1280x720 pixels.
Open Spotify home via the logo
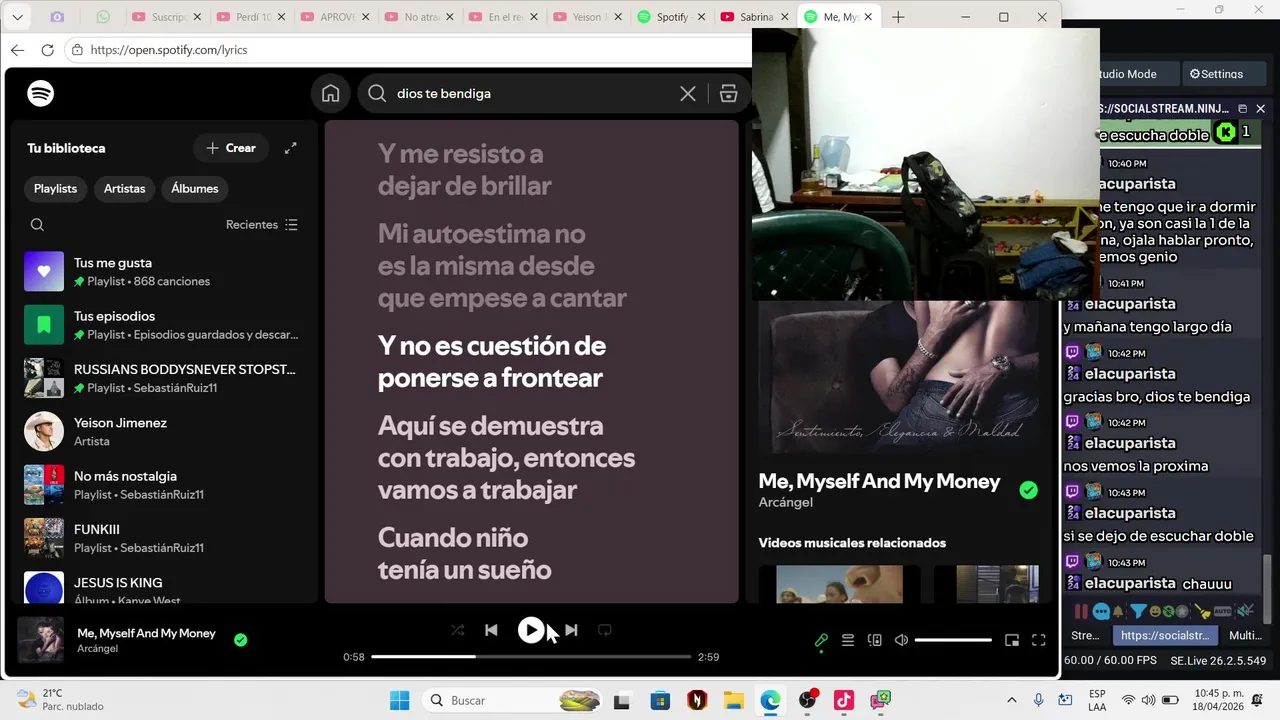[x=40, y=93]
